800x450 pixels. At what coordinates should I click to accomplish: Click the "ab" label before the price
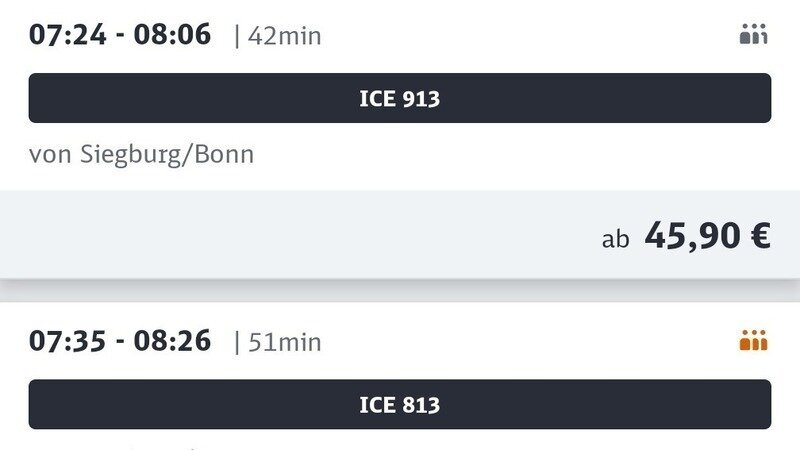click(616, 240)
